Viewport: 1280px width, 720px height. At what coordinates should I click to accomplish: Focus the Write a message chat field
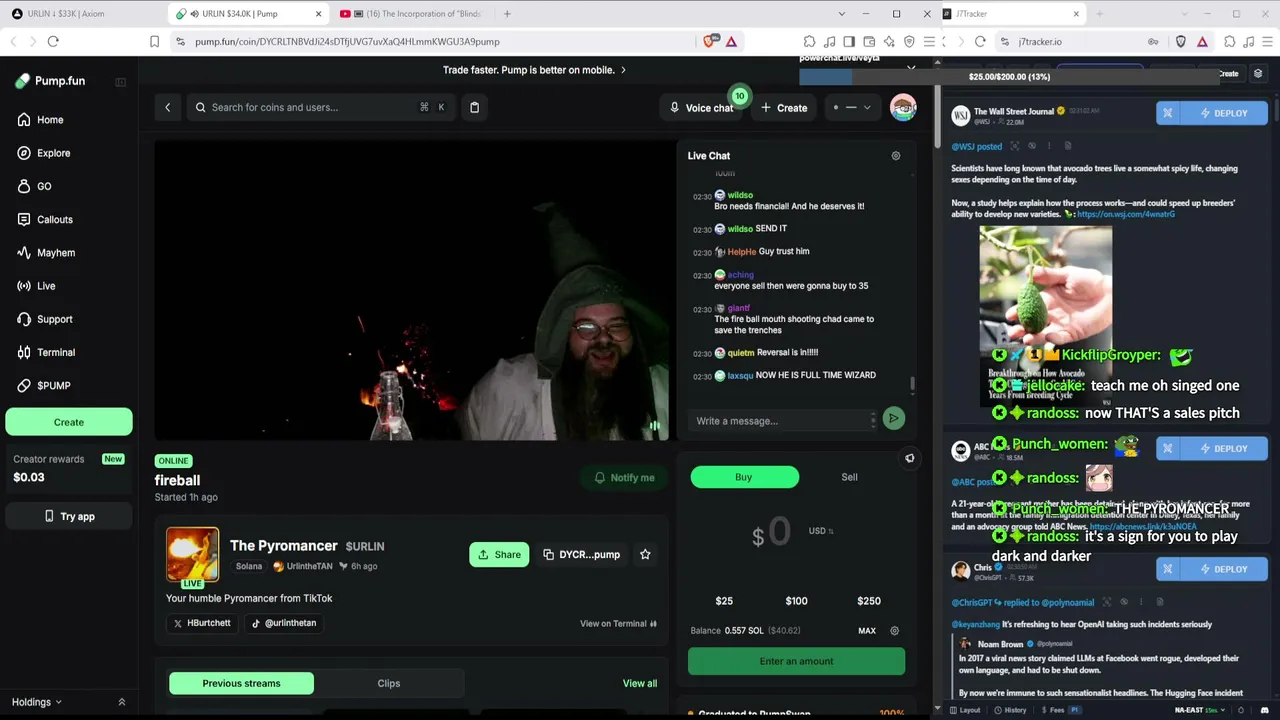(x=781, y=420)
